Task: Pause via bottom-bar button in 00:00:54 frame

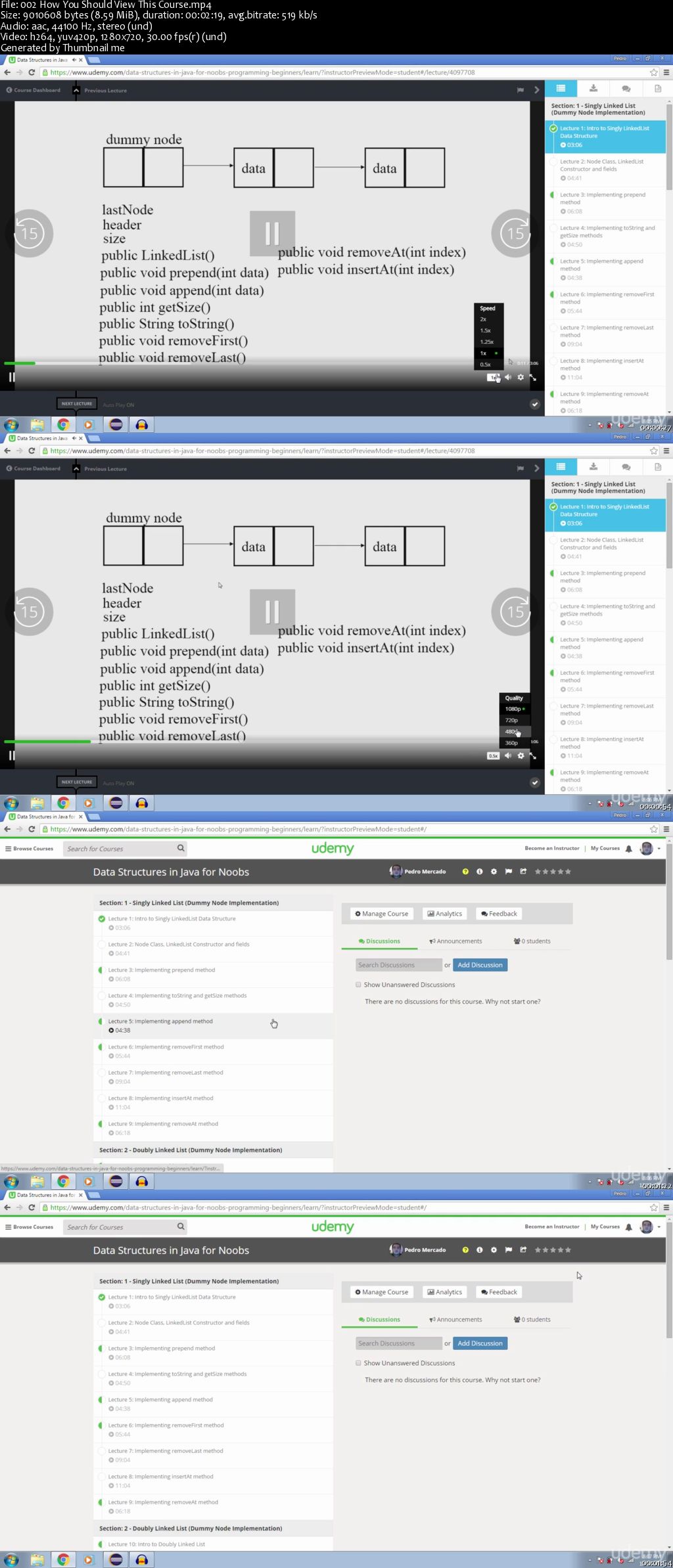Action: [11, 755]
